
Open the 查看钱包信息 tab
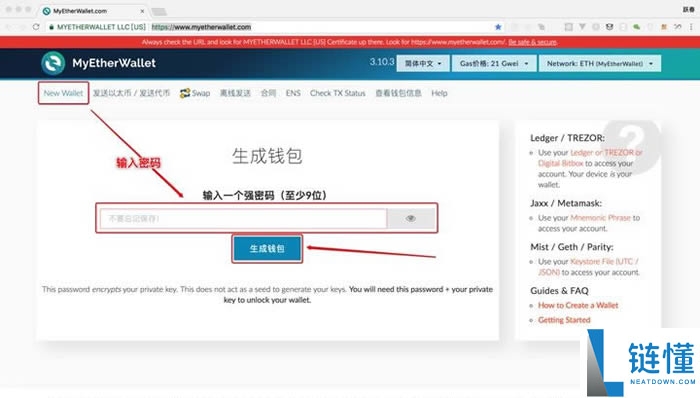(x=398, y=93)
